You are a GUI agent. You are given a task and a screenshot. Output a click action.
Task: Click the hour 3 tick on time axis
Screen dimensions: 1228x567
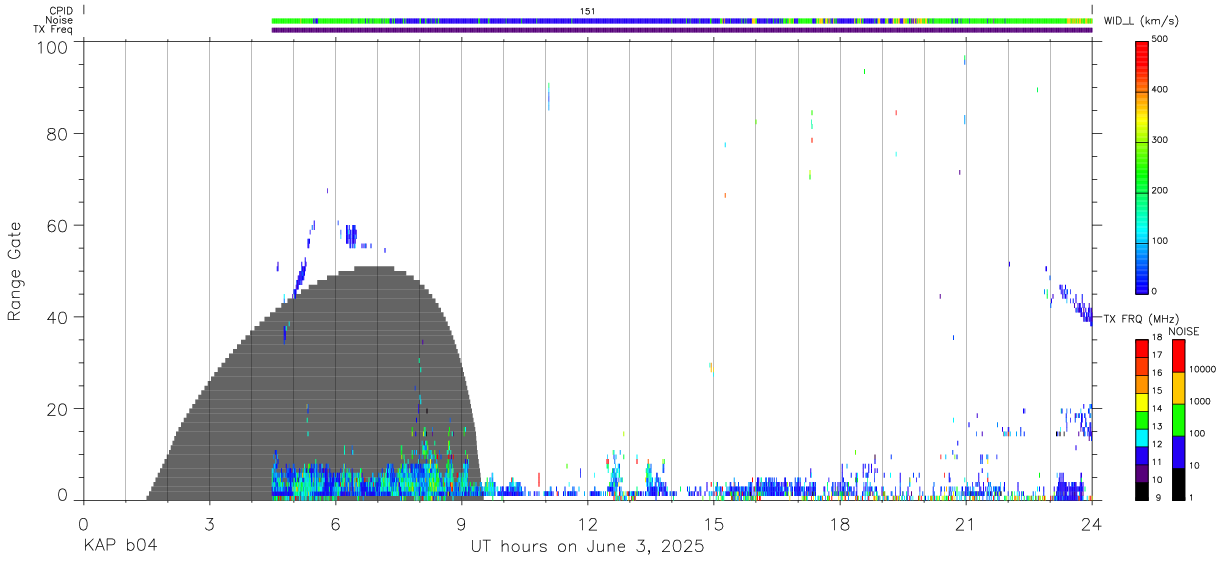209,524
